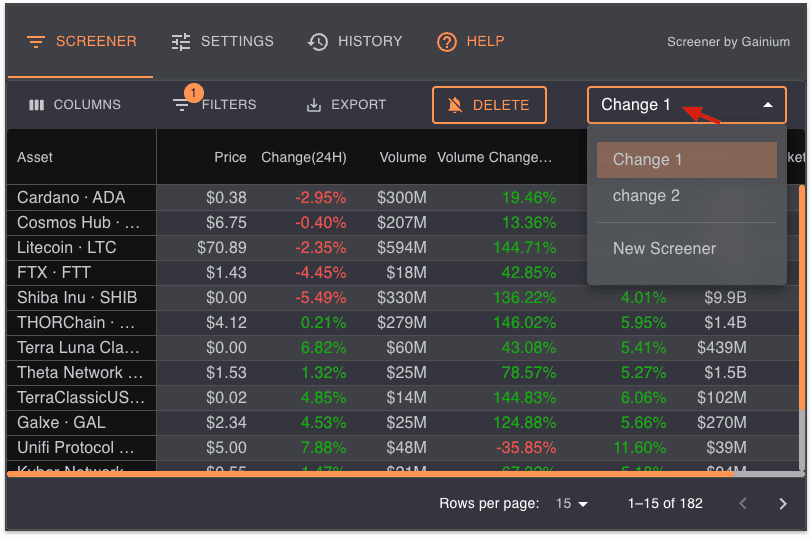Switch to the Settings tab
Viewport: 812px width, 538px height.
[222, 42]
